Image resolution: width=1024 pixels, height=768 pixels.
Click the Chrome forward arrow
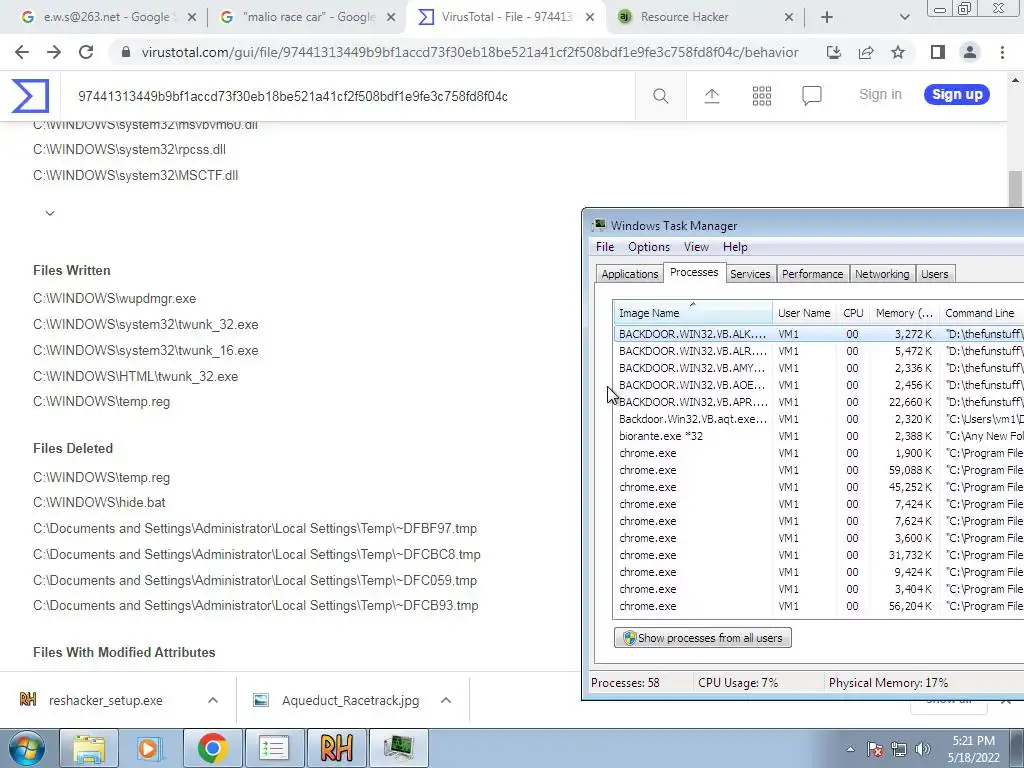pyautogui.click(x=54, y=52)
